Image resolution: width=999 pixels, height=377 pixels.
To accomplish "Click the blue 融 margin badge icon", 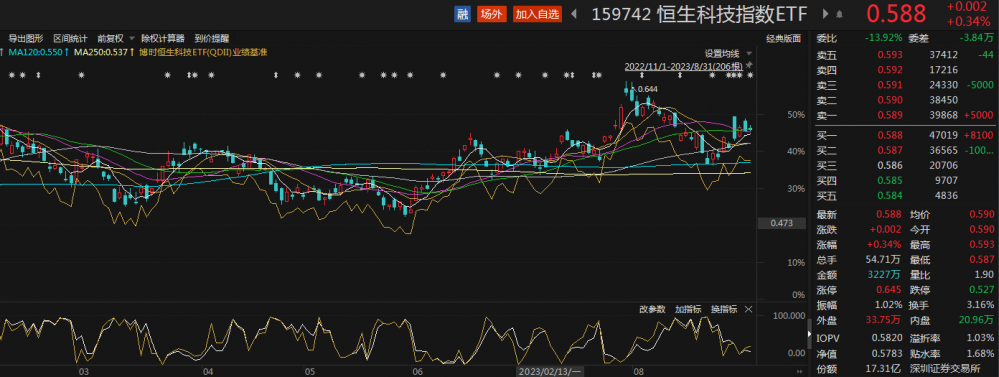I will (x=462, y=14).
